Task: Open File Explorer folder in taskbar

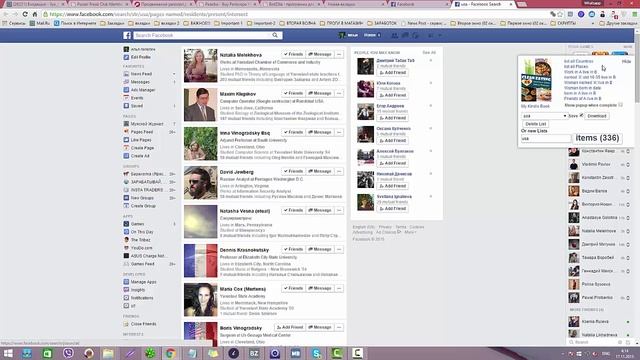Action: (x=108, y=353)
